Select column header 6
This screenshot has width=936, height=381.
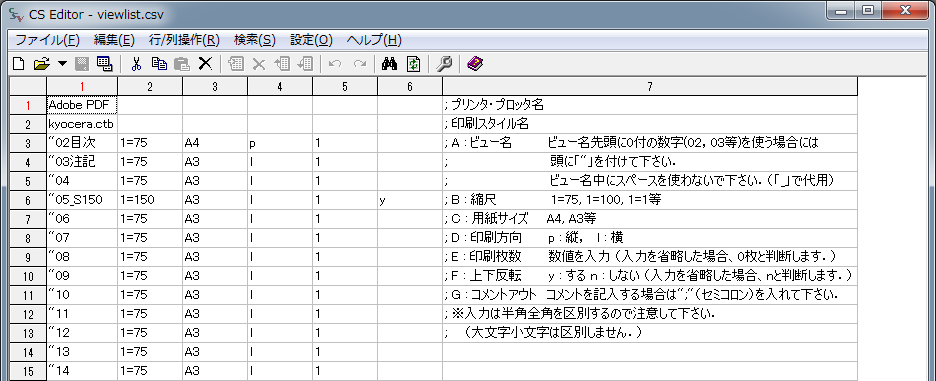pyautogui.click(x=410, y=87)
